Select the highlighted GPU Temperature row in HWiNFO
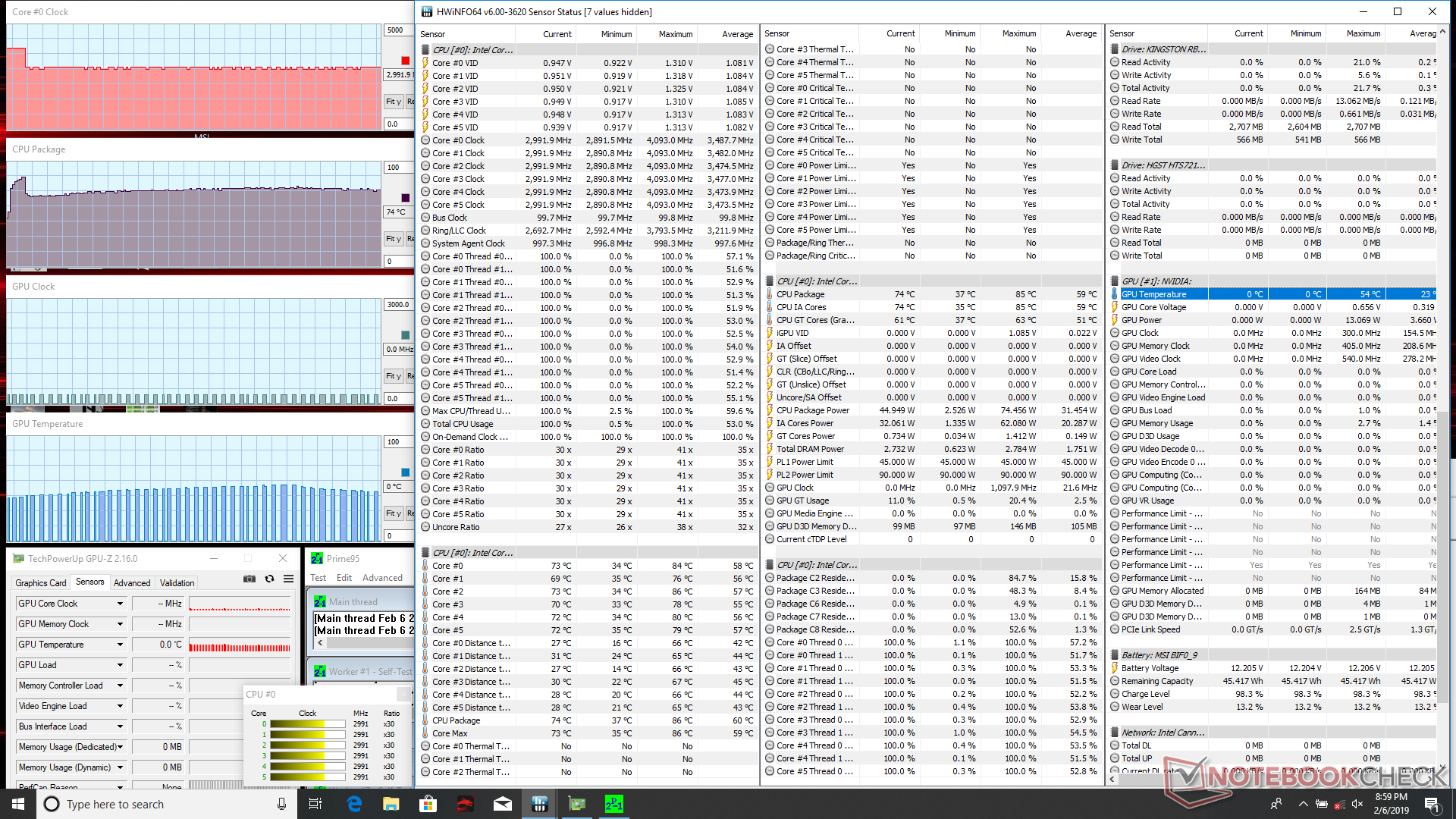This screenshot has width=1456, height=819. click(x=1272, y=294)
